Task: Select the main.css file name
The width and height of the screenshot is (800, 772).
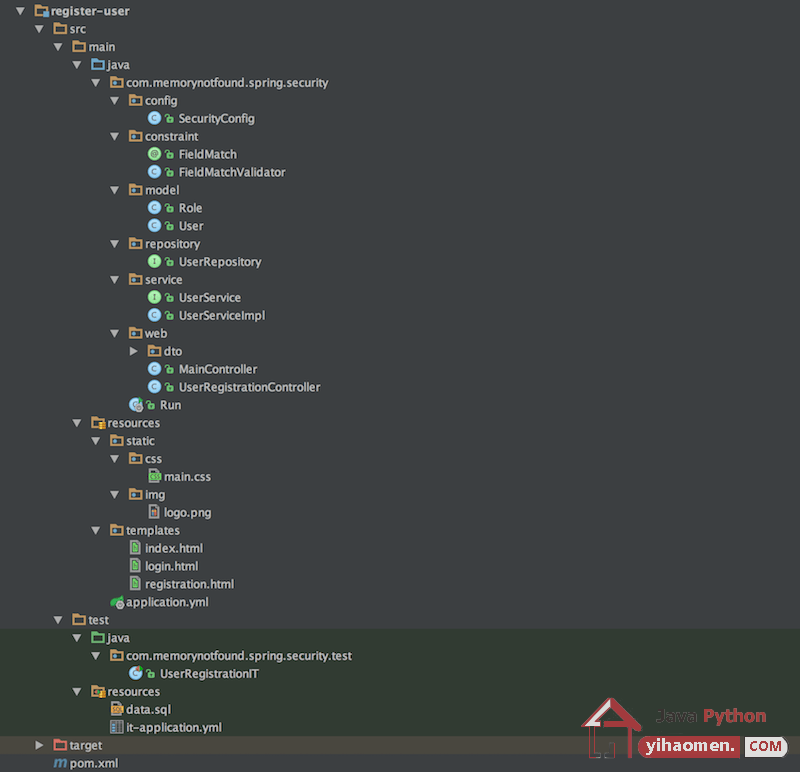Action: [187, 477]
